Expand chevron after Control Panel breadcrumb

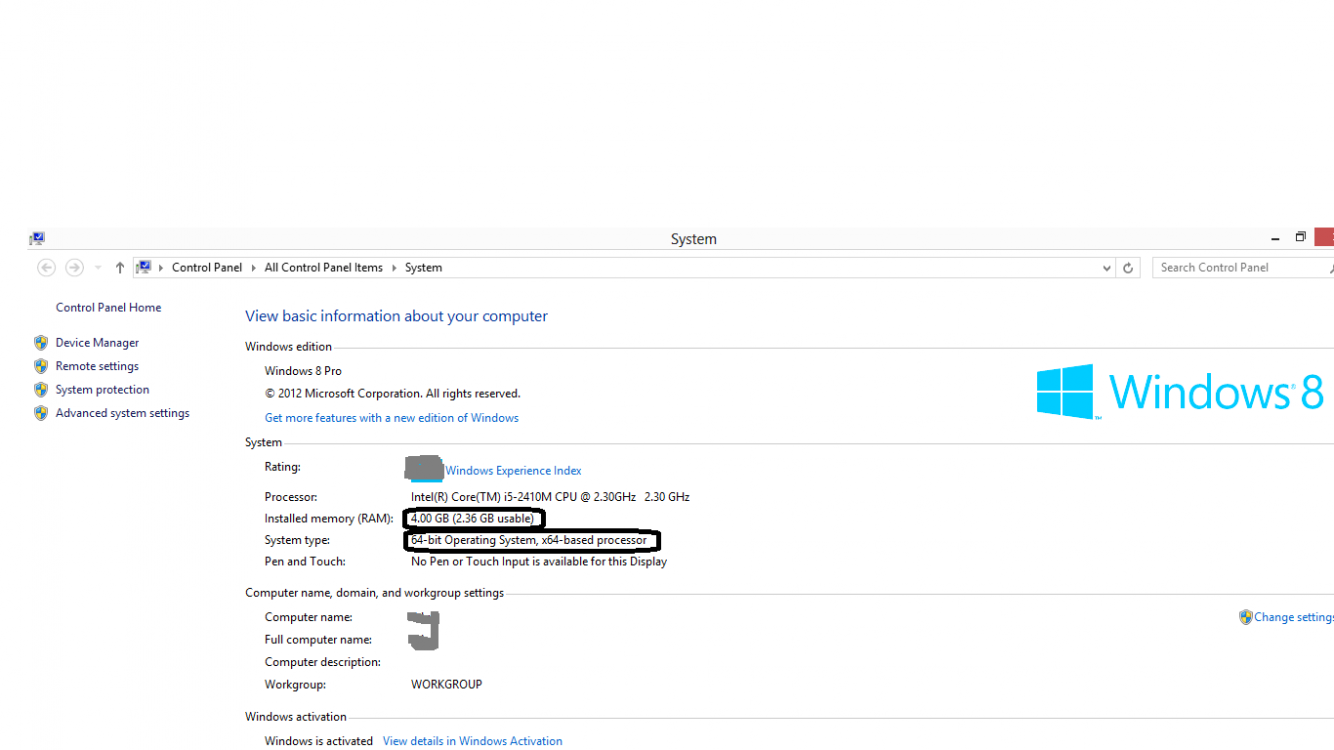coord(254,268)
